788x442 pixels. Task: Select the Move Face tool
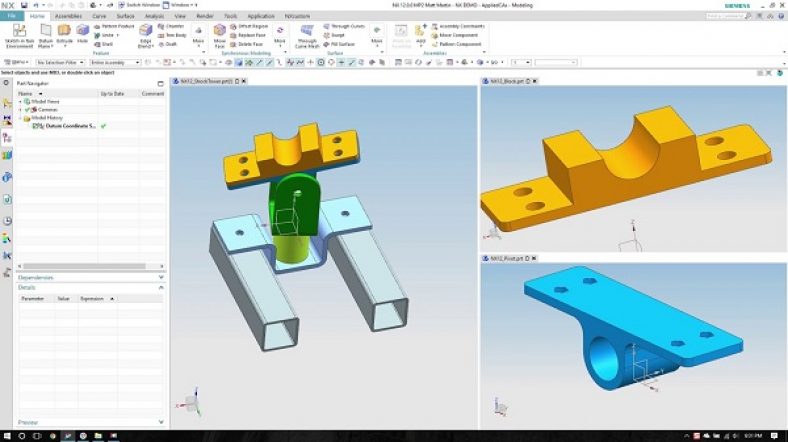(x=220, y=36)
